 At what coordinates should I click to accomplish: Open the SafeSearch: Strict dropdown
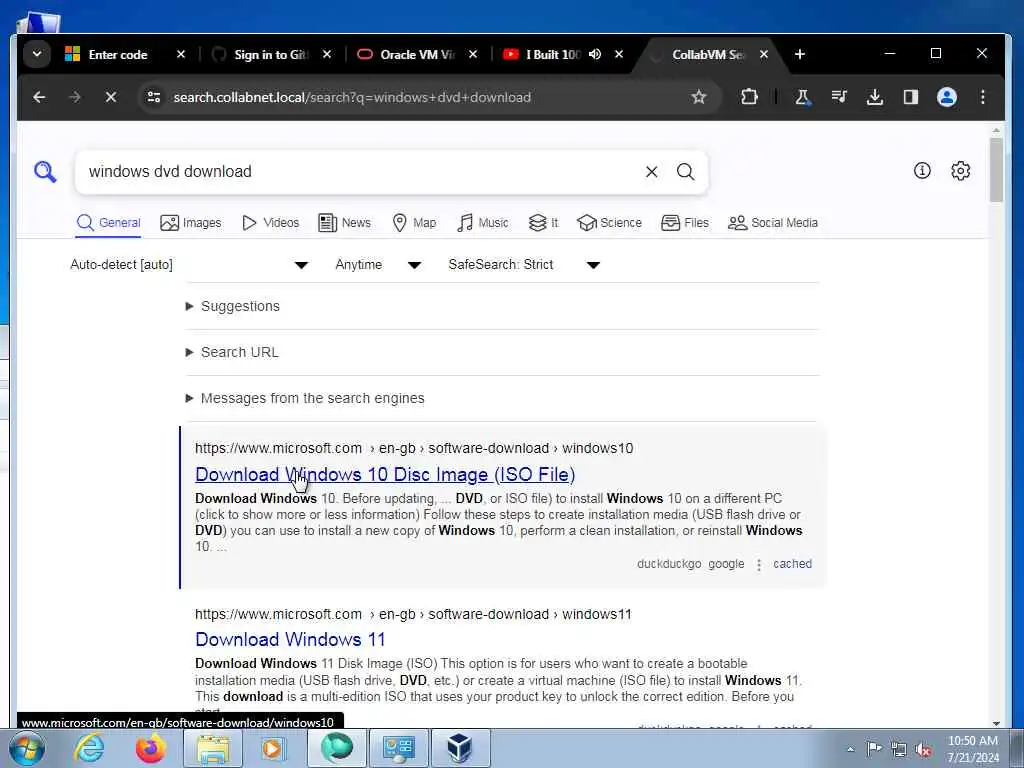point(524,264)
